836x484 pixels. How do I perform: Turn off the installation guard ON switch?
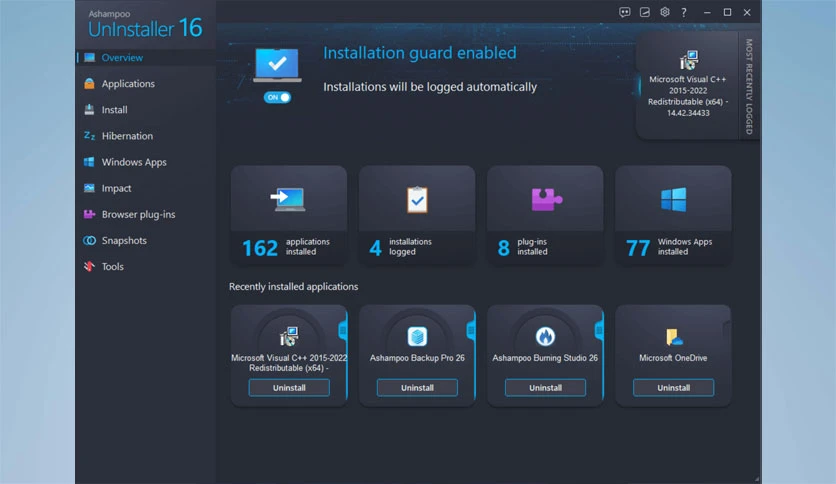point(277,98)
